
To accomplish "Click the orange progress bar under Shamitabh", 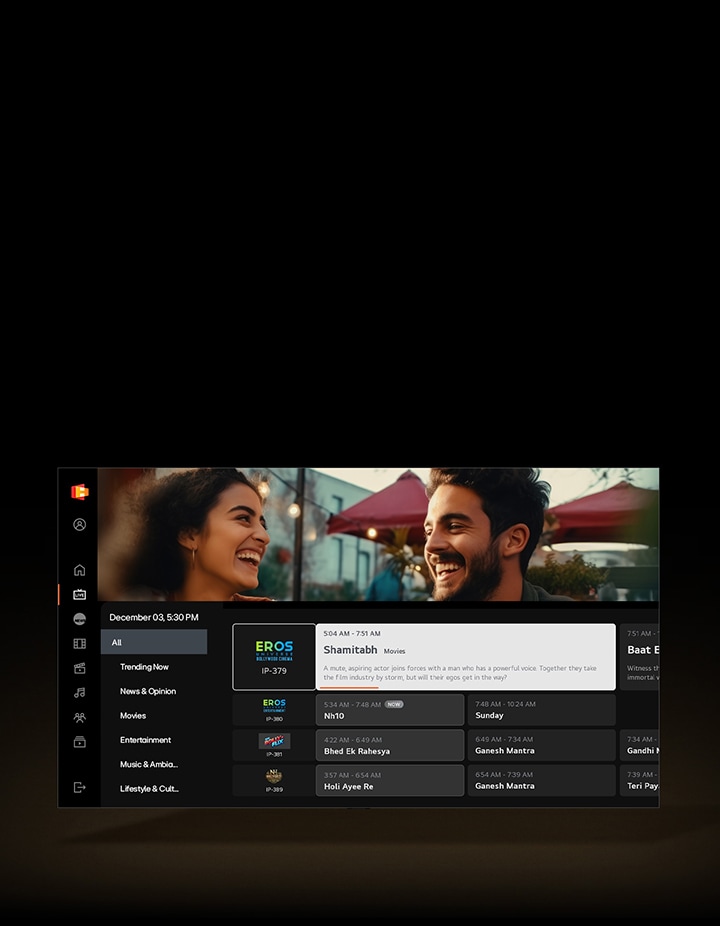I will (348, 688).
